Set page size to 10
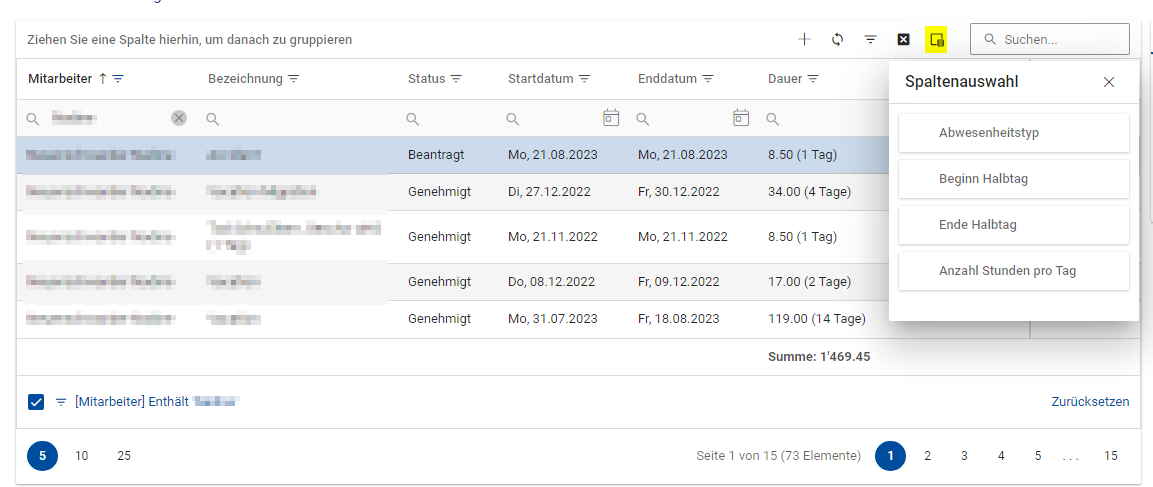 coord(82,456)
